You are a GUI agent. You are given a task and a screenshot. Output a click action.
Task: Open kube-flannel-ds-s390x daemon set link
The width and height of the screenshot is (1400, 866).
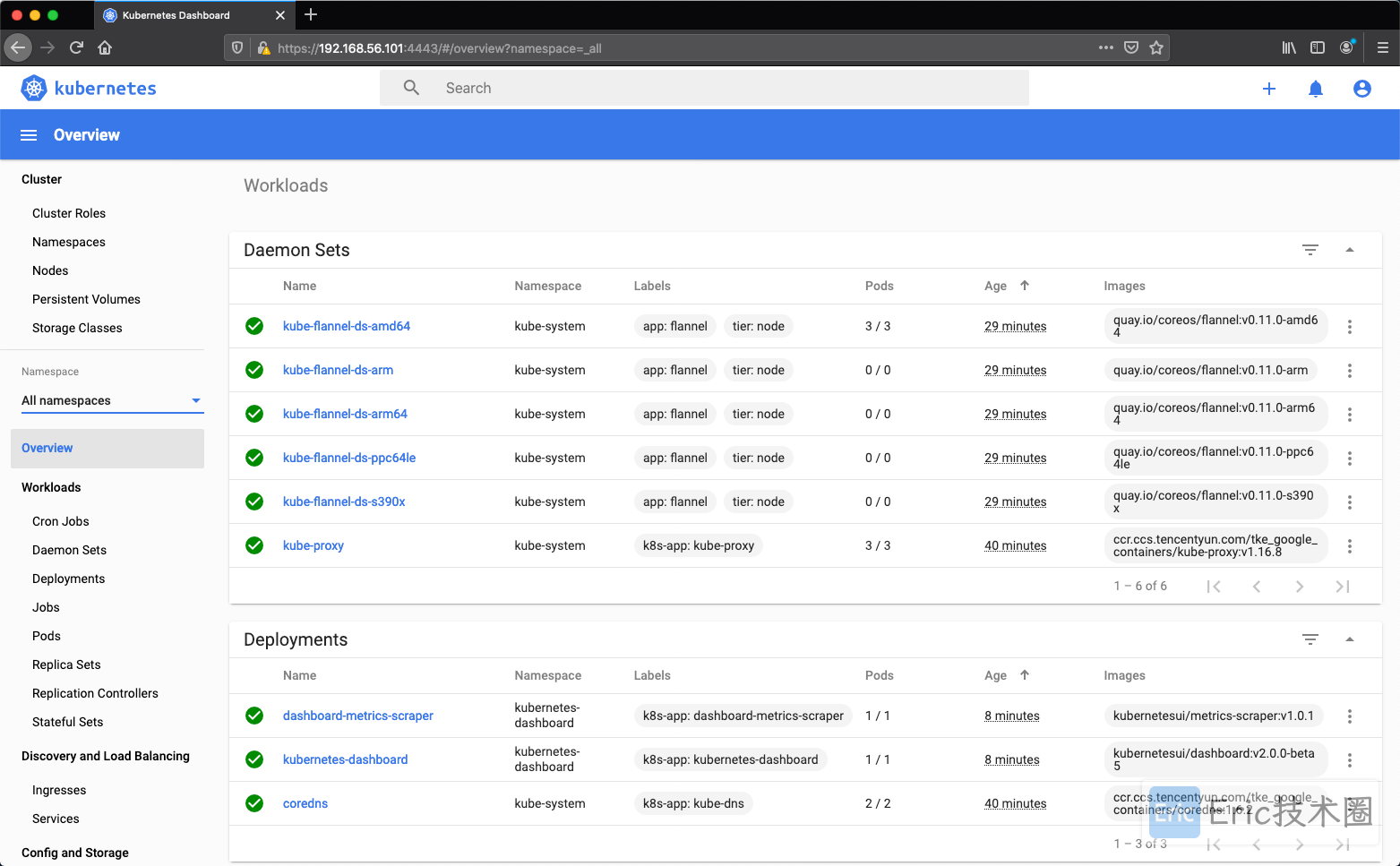click(344, 502)
